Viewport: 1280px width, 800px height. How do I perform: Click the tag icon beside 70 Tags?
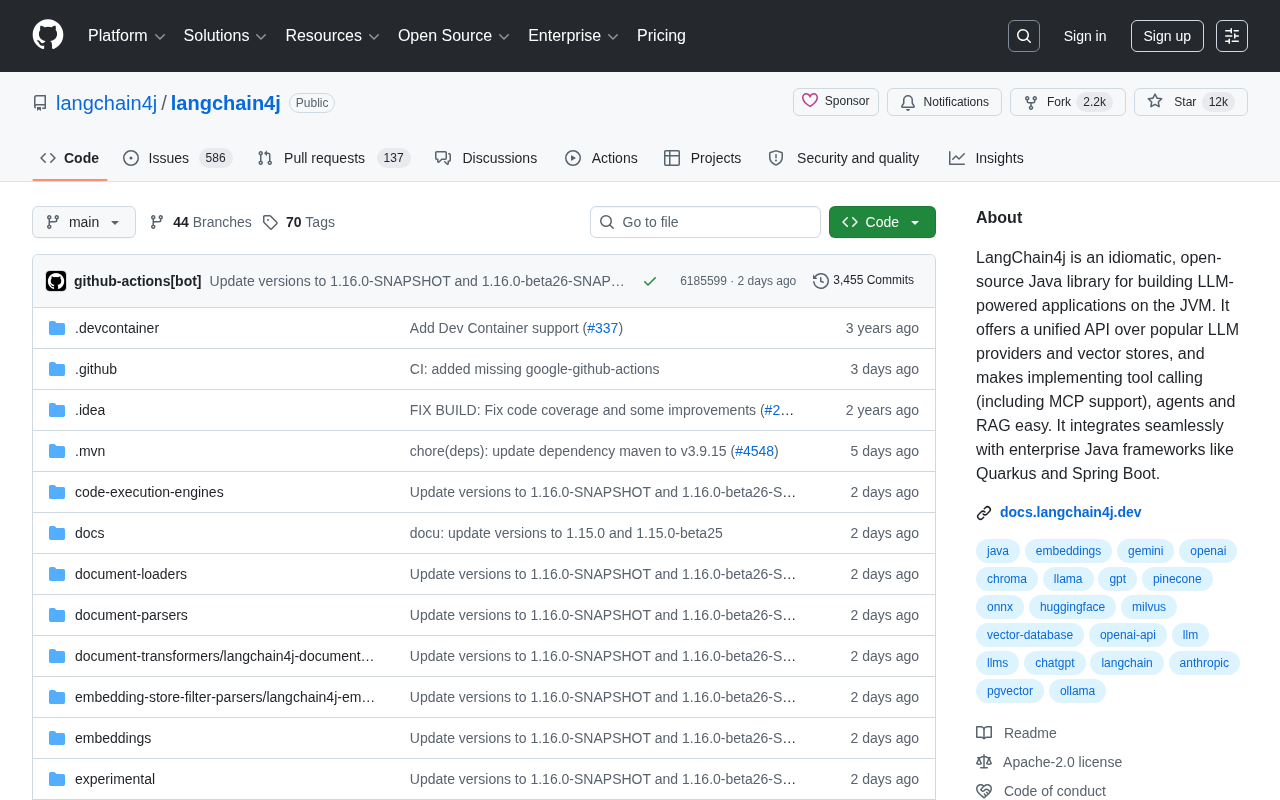point(270,222)
